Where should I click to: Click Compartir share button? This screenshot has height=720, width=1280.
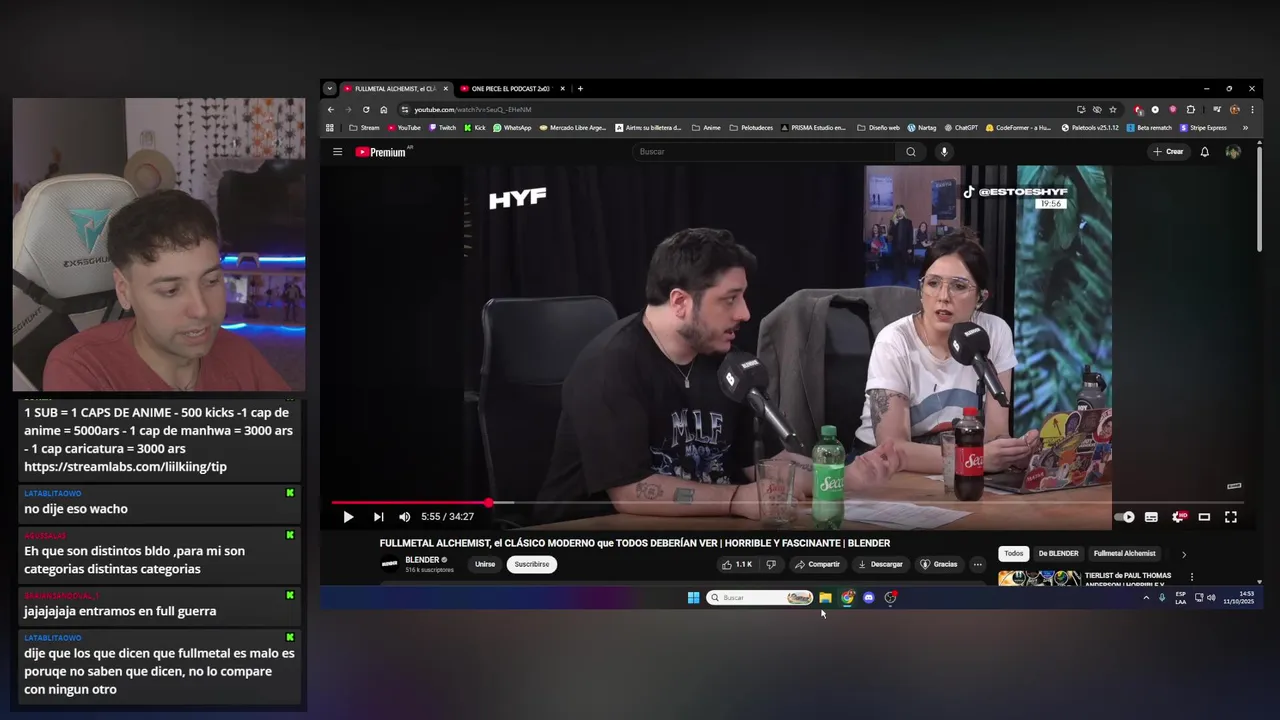(x=817, y=564)
